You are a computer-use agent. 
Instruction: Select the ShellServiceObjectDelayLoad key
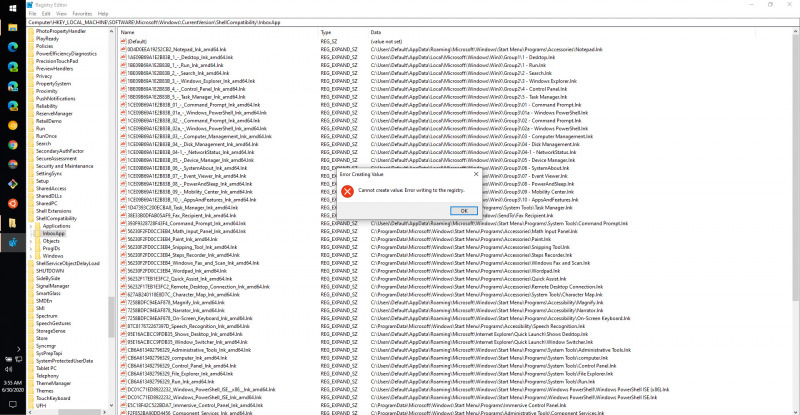click(x=68, y=263)
